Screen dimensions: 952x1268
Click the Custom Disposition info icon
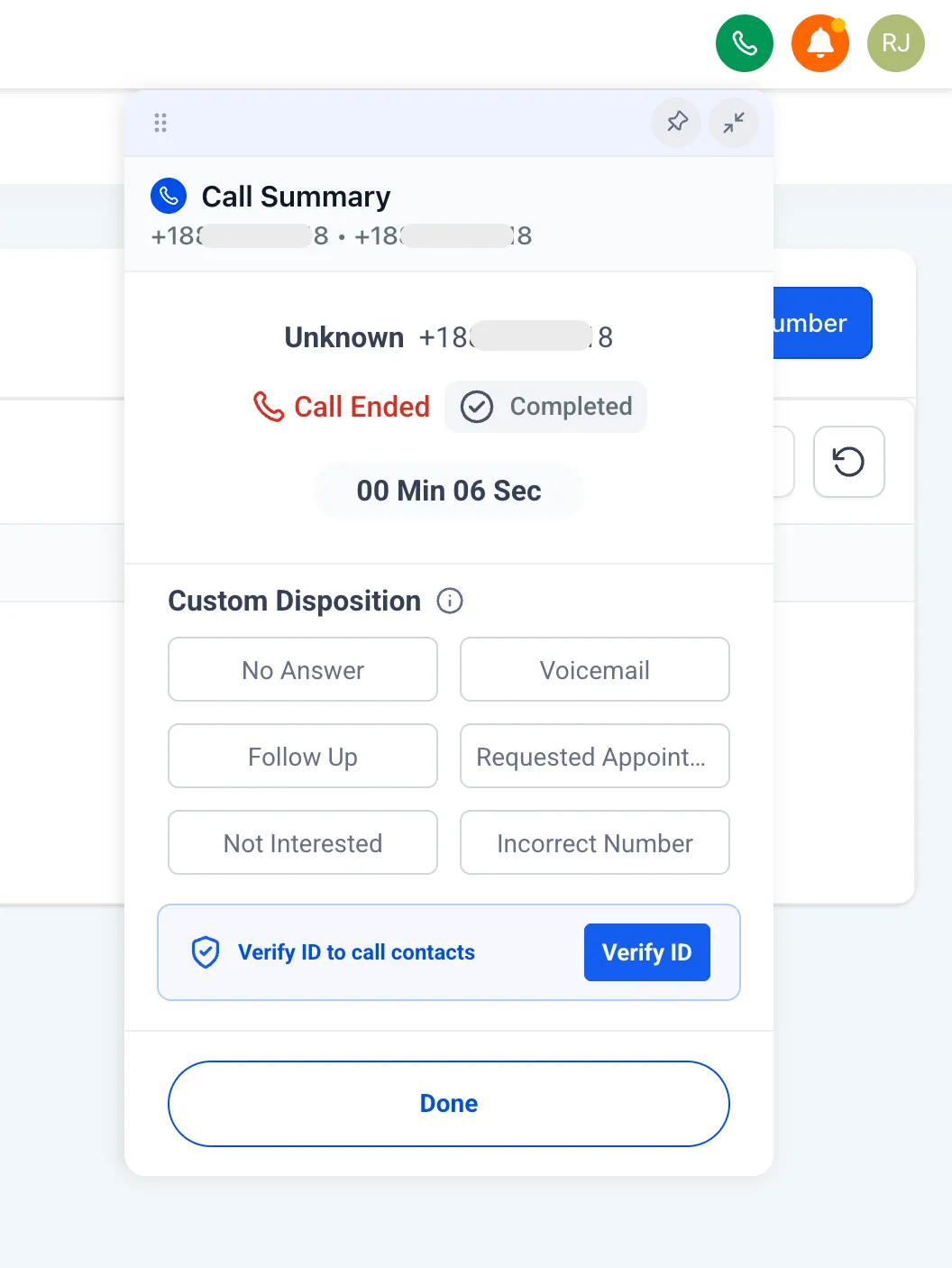click(450, 601)
